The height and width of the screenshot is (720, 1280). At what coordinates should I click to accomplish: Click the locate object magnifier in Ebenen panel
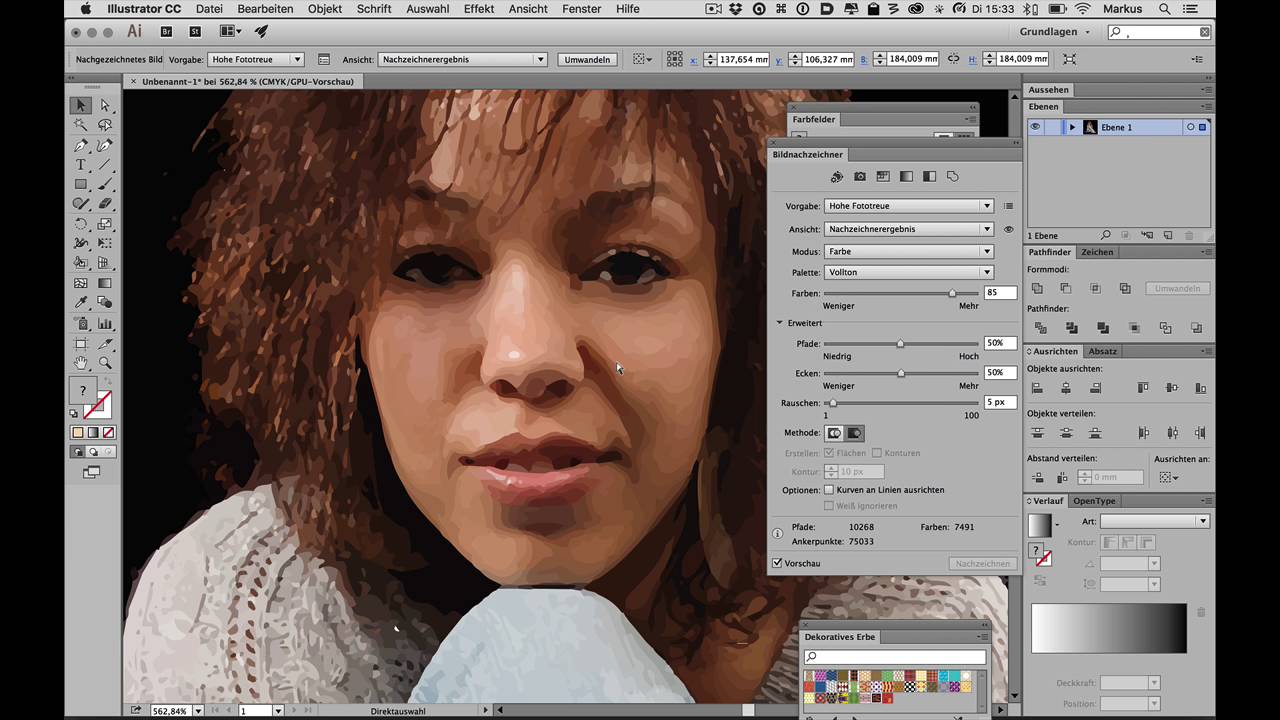point(1106,236)
